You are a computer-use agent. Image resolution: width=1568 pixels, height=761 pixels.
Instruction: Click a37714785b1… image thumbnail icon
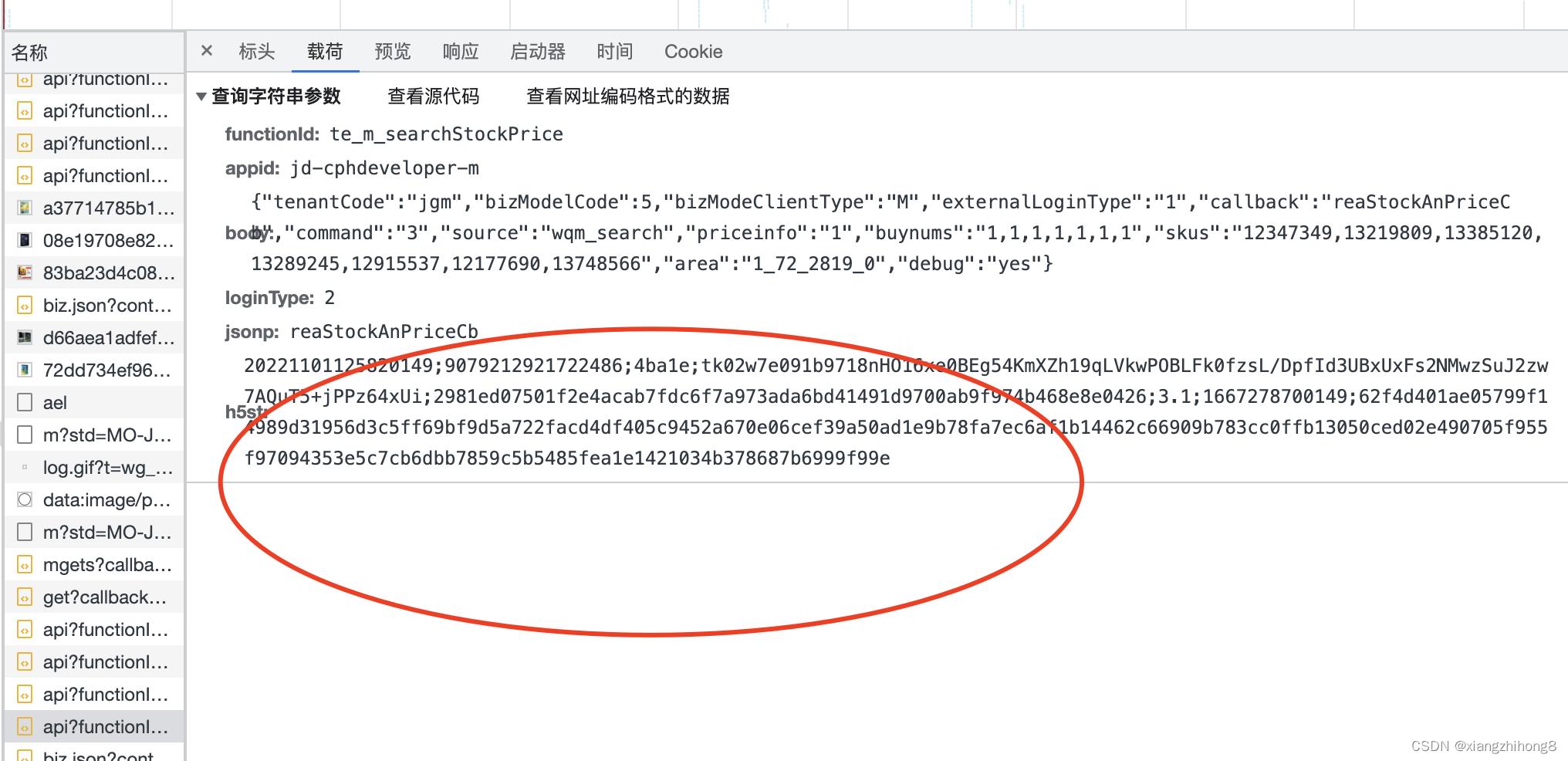pyautogui.click(x=25, y=208)
